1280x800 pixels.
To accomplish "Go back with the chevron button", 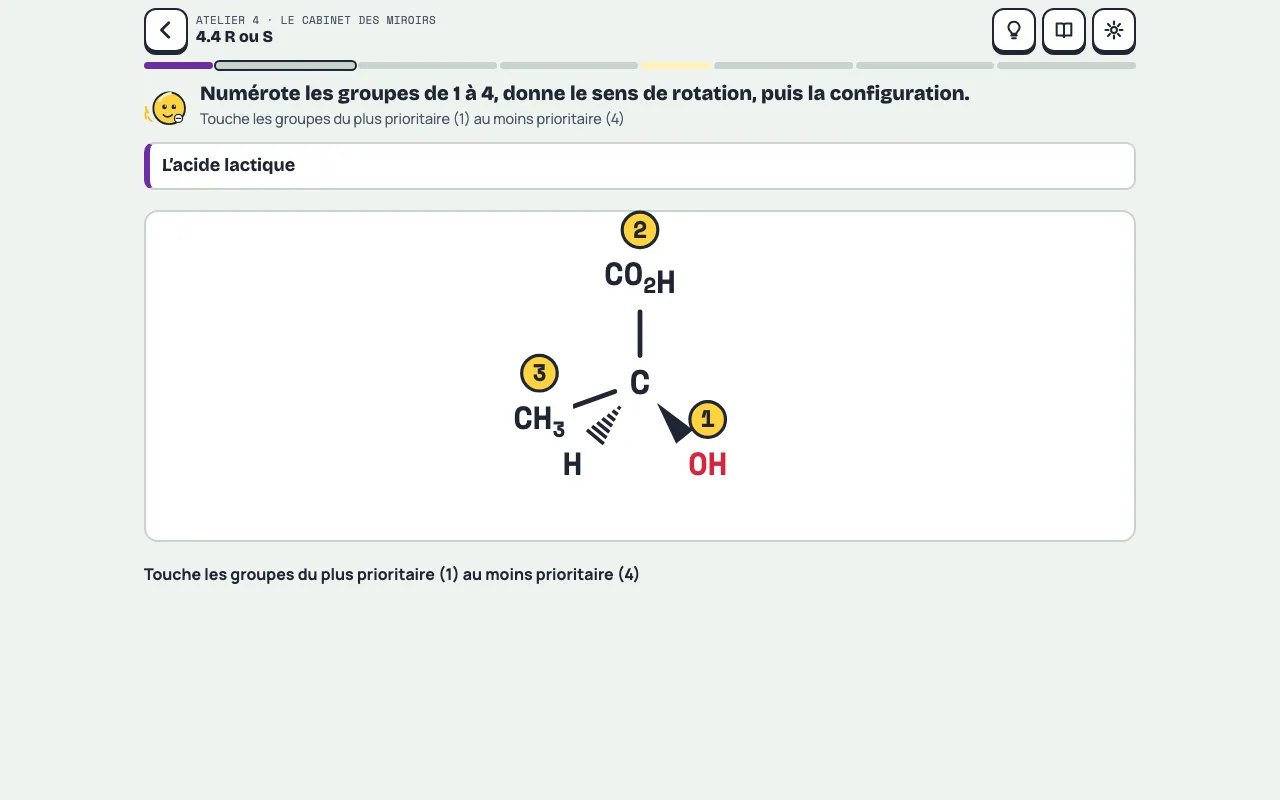I will pos(166,30).
